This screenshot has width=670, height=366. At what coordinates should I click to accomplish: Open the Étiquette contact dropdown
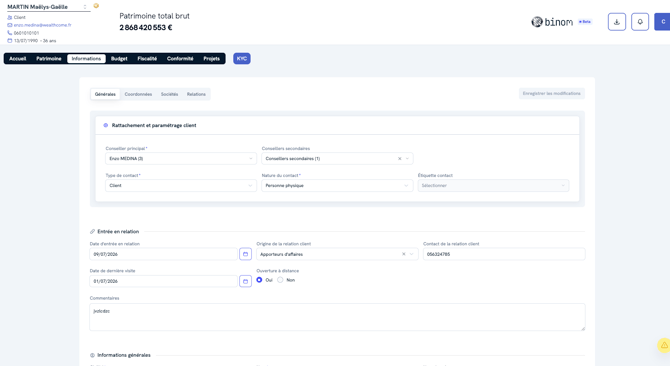[x=493, y=185]
